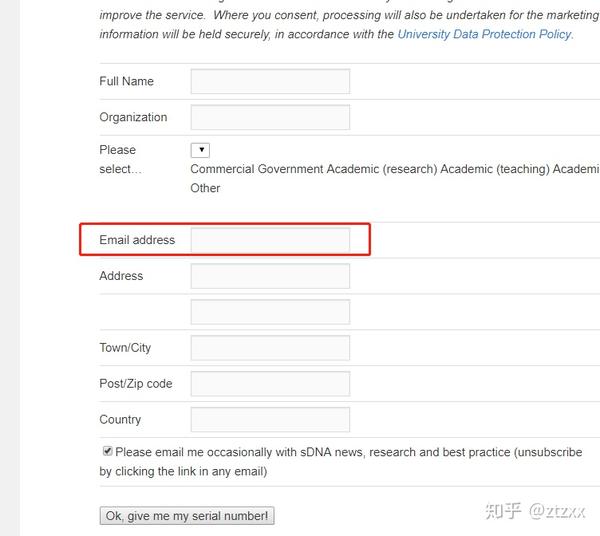Click the Email address input field

point(270,240)
